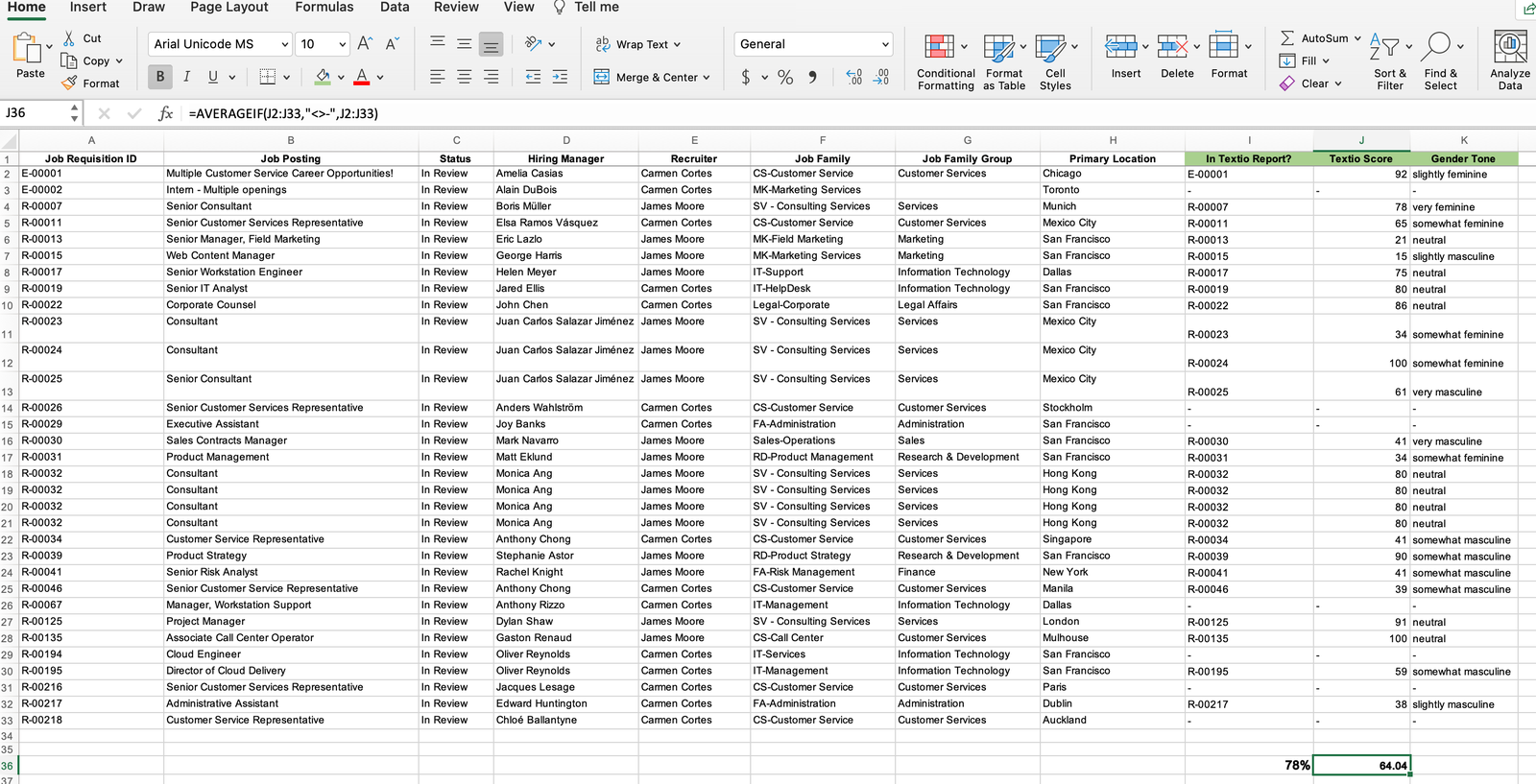Increase the font size
Screen dimensions: 1536x784
(x=365, y=44)
